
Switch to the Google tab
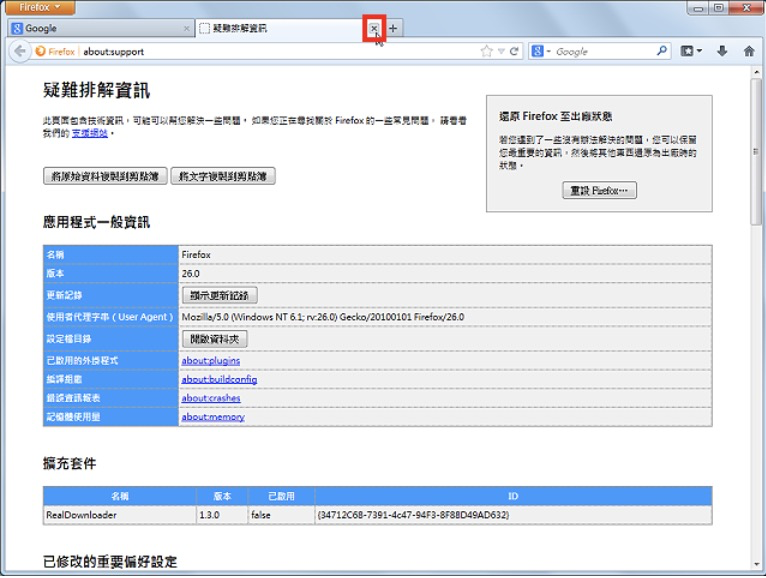(100, 28)
